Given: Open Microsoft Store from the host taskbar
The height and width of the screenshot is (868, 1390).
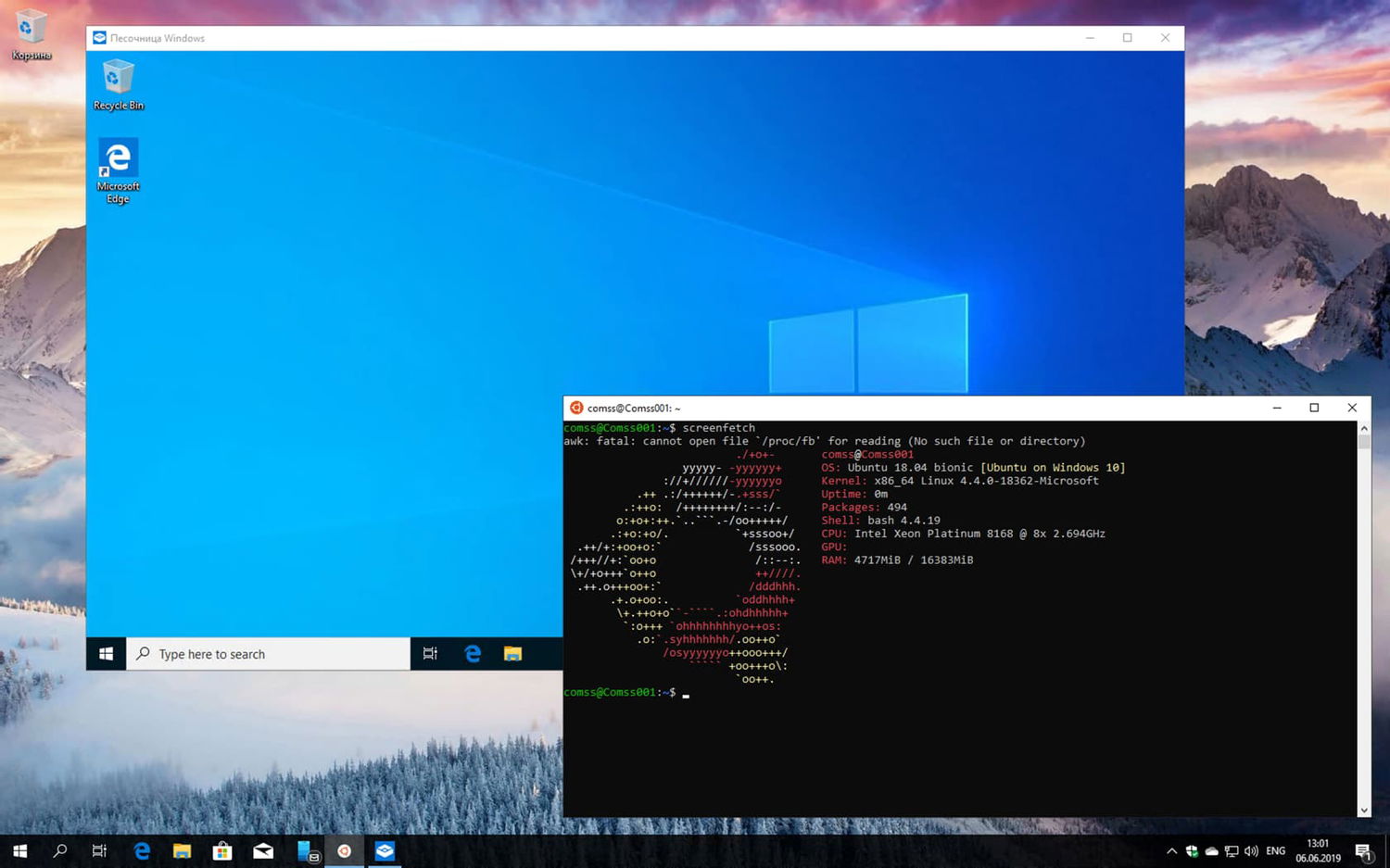Looking at the screenshot, I should point(221,850).
